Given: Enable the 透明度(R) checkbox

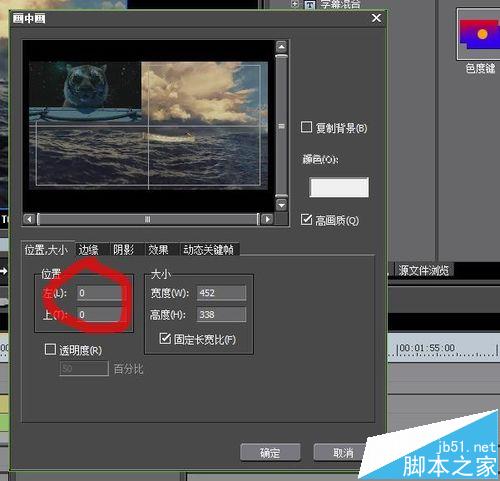Looking at the screenshot, I should tap(50, 349).
